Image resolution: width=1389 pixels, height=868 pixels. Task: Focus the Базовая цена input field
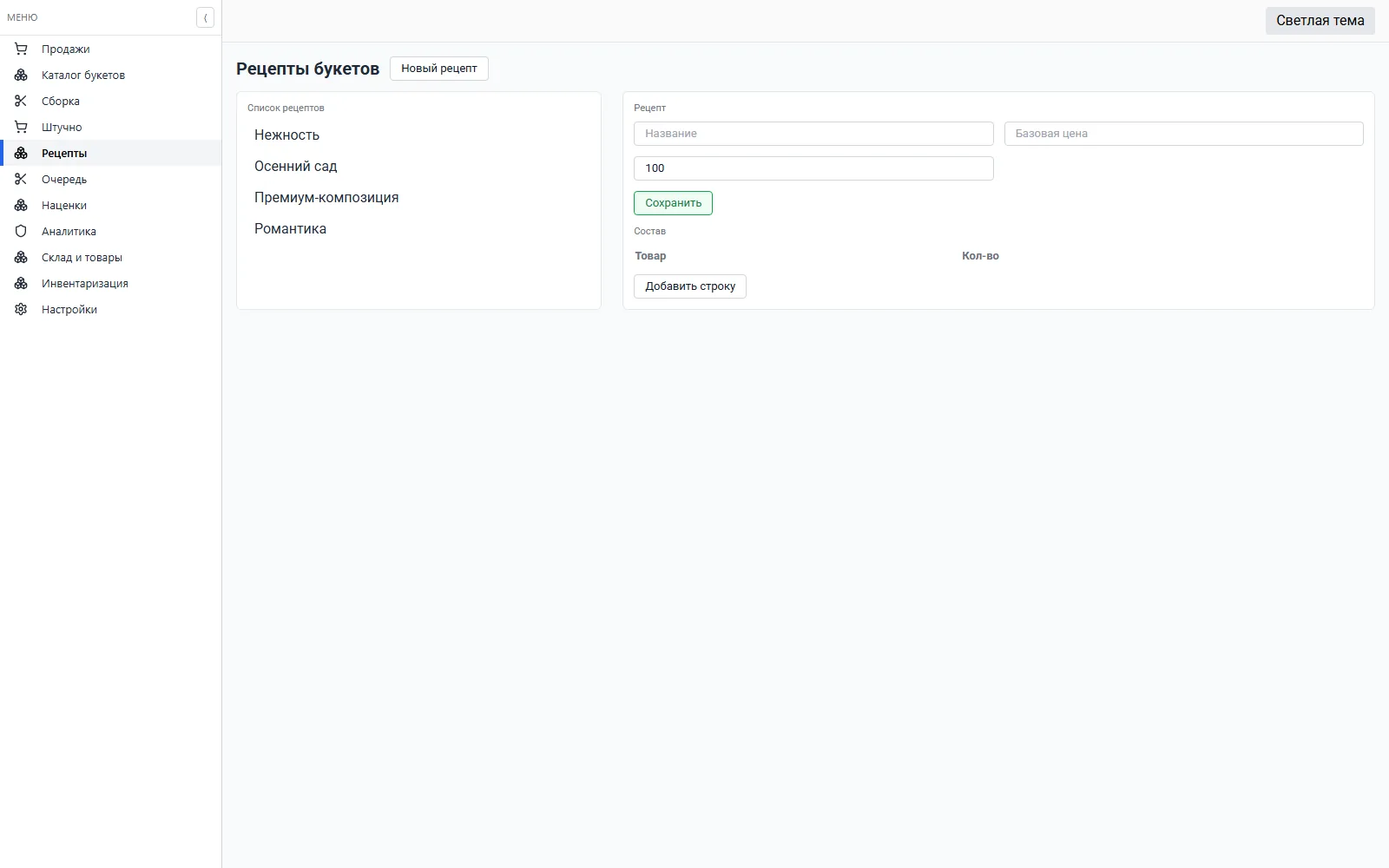1184,134
